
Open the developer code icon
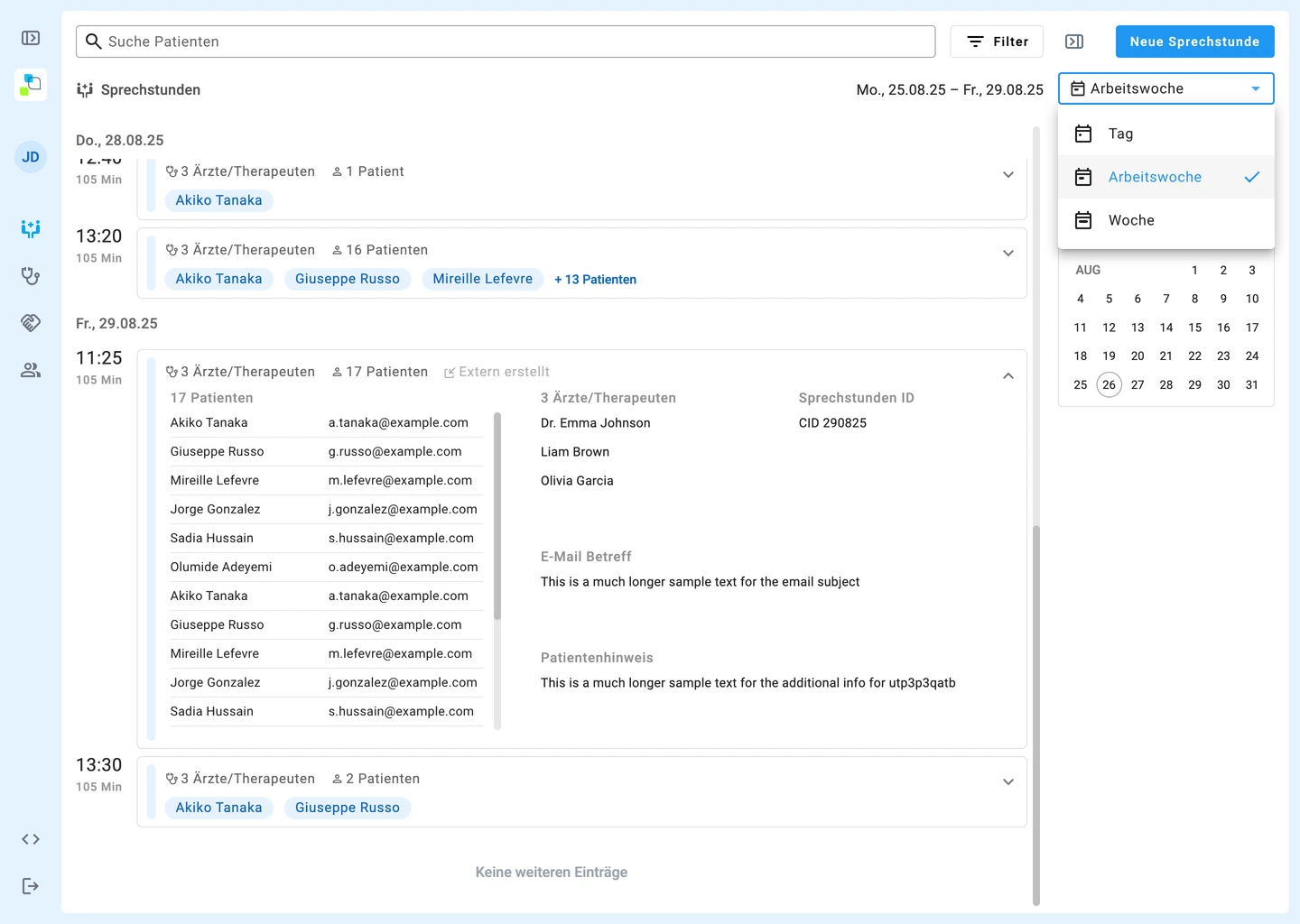tap(31, 839)
